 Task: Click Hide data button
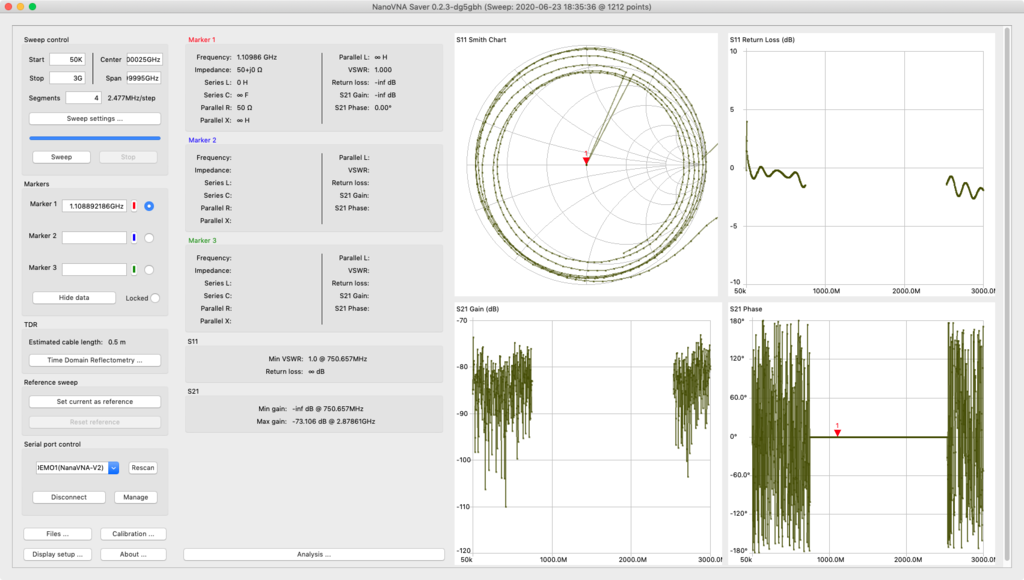(x=74, y=298)
